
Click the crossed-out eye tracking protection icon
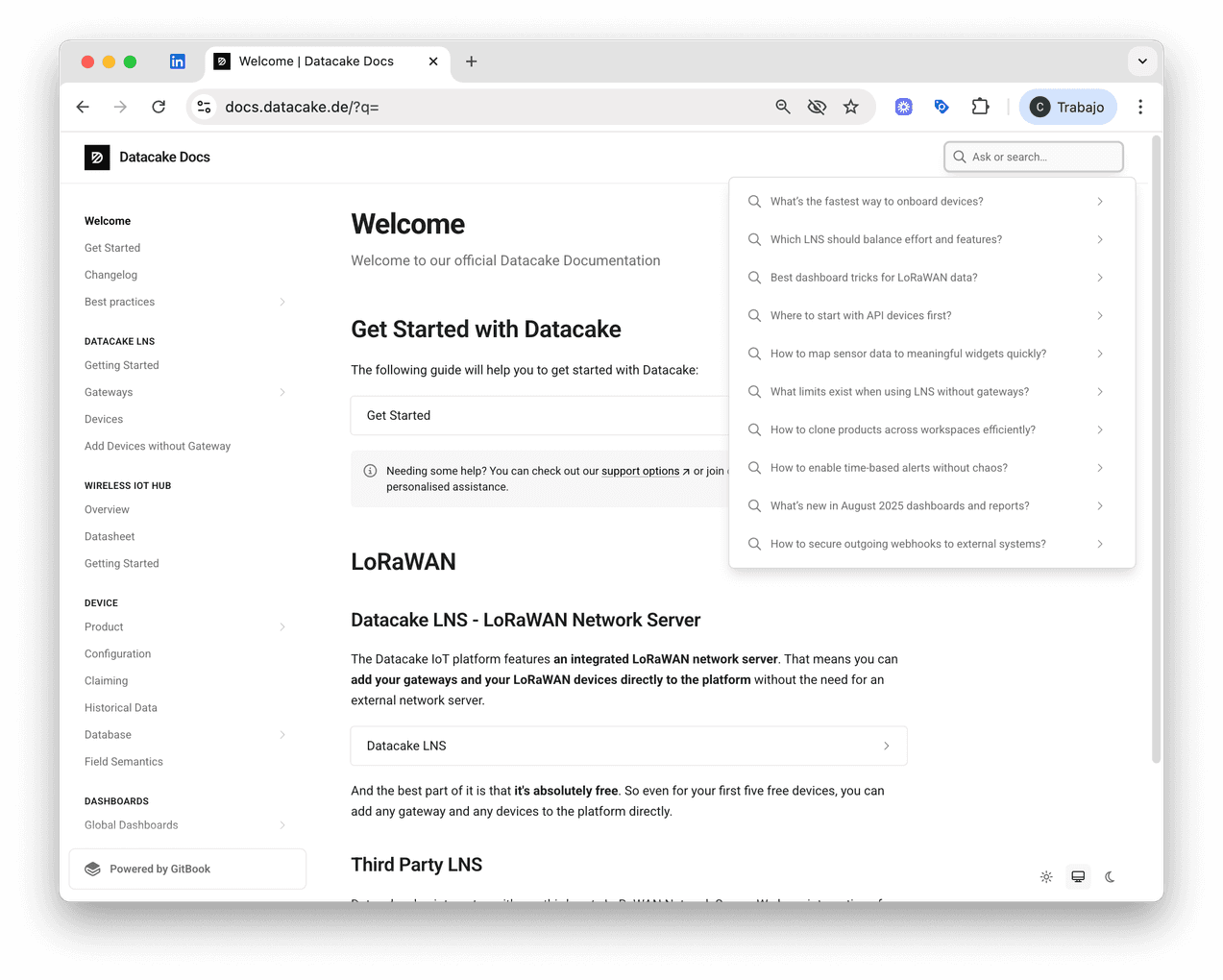(x=817, y=107)
